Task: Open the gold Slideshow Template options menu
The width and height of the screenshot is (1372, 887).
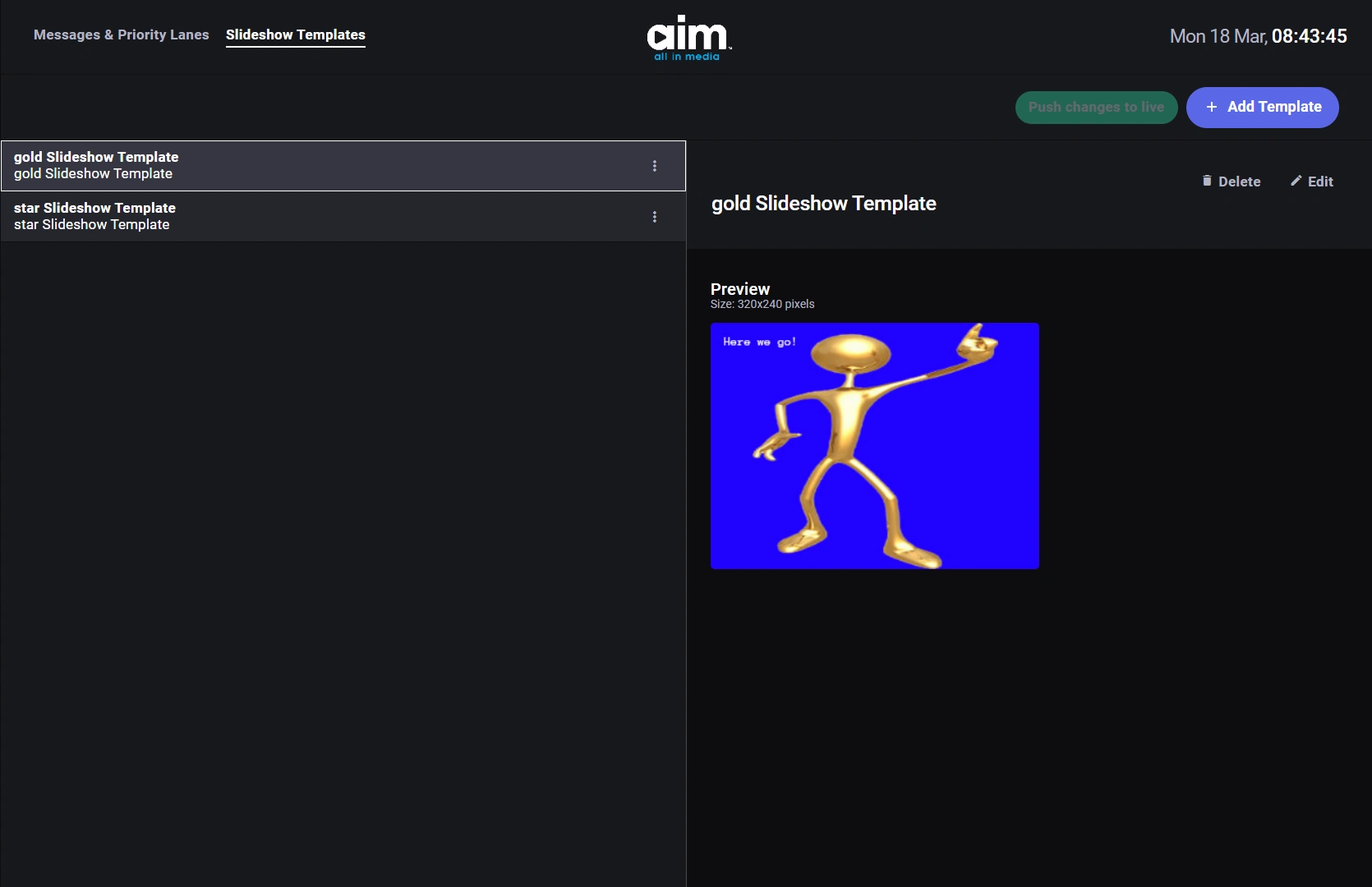Action: tap(655, 166)
